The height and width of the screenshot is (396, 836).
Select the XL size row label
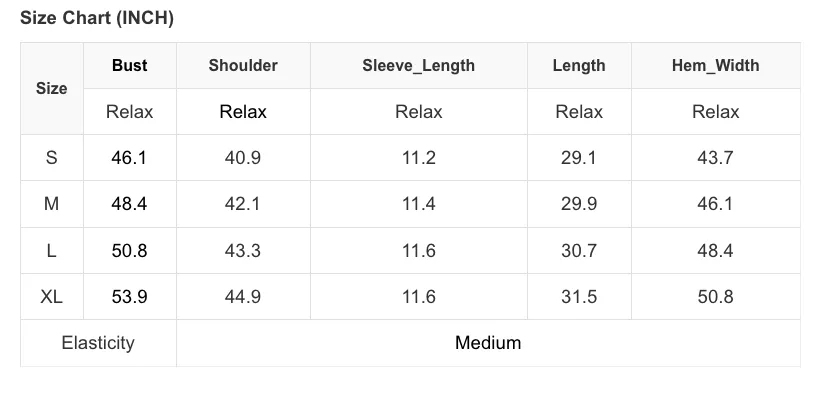pyautogui.click(x=52, y=296)
